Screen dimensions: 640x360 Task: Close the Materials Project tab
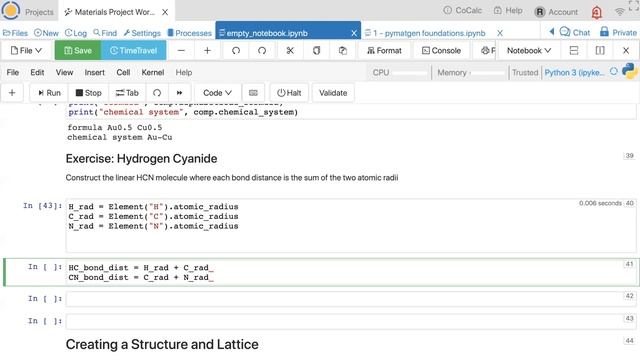tap(165, 12)
